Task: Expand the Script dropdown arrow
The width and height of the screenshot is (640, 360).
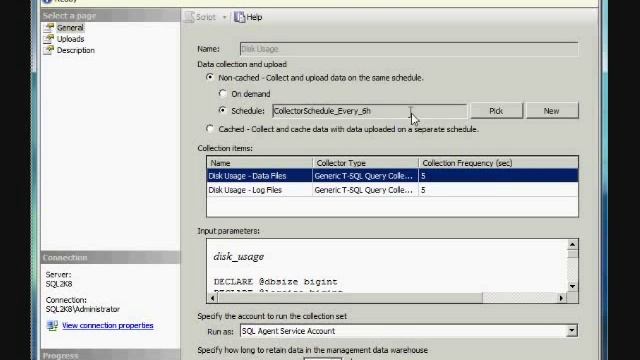Action: (224, 17)
